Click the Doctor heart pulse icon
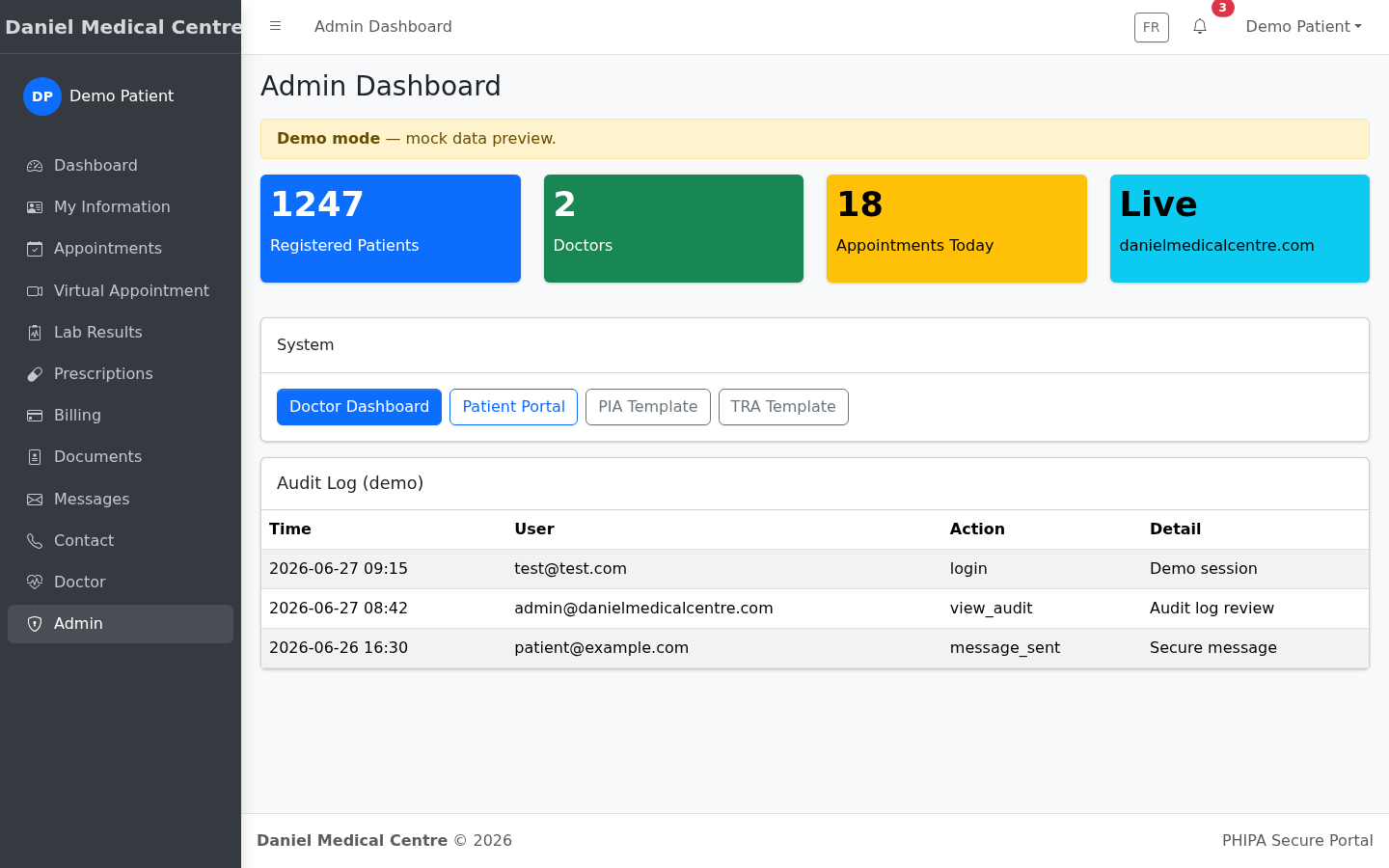Screen dimensions: 1389x868 point(35,583)
